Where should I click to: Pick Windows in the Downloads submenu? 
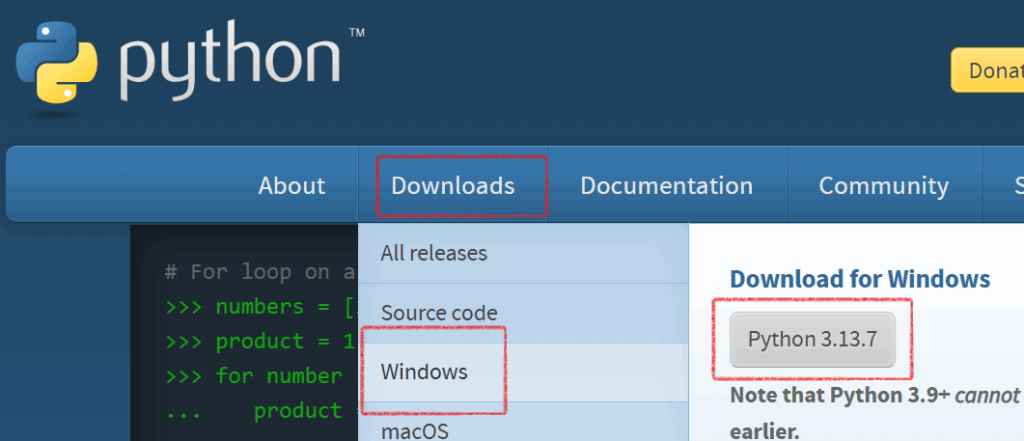(x=424, y=372)
